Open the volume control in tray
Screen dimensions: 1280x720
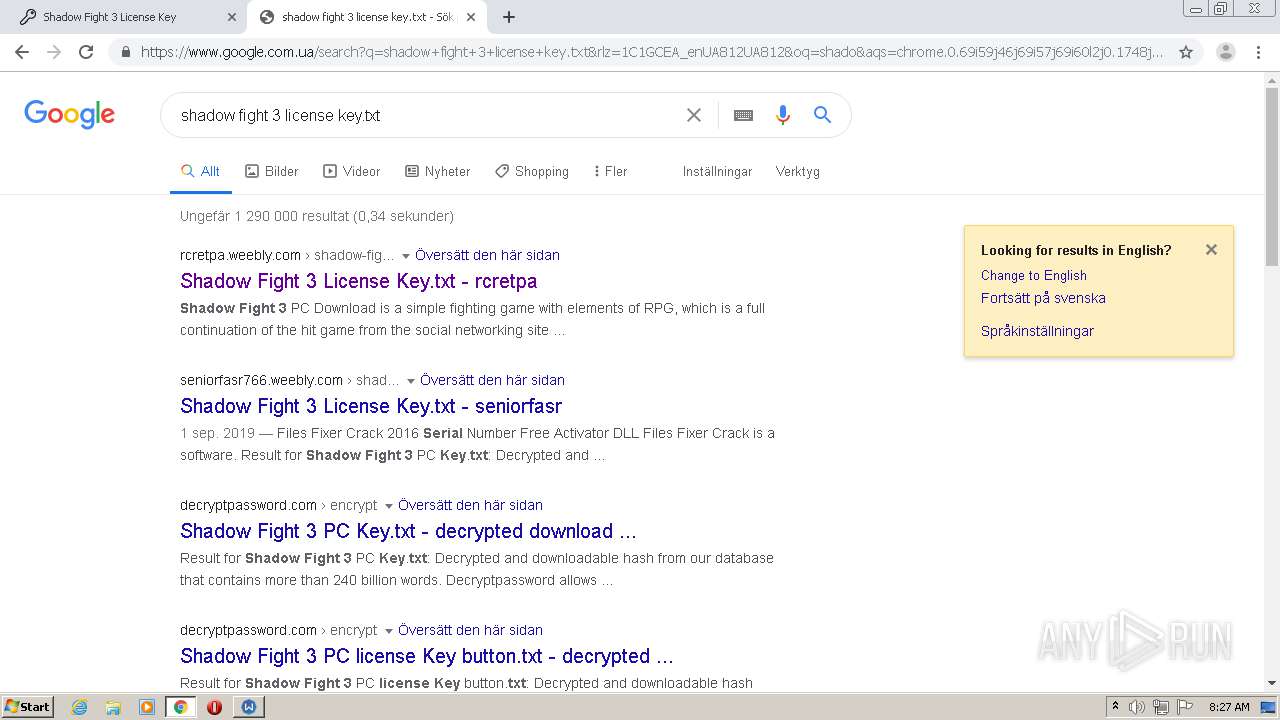point(1137,707)
